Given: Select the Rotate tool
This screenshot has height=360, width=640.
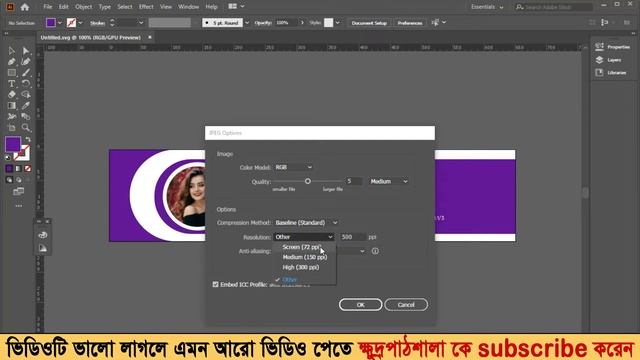Looking at the screenshot, I should click(x=26, y=84).
